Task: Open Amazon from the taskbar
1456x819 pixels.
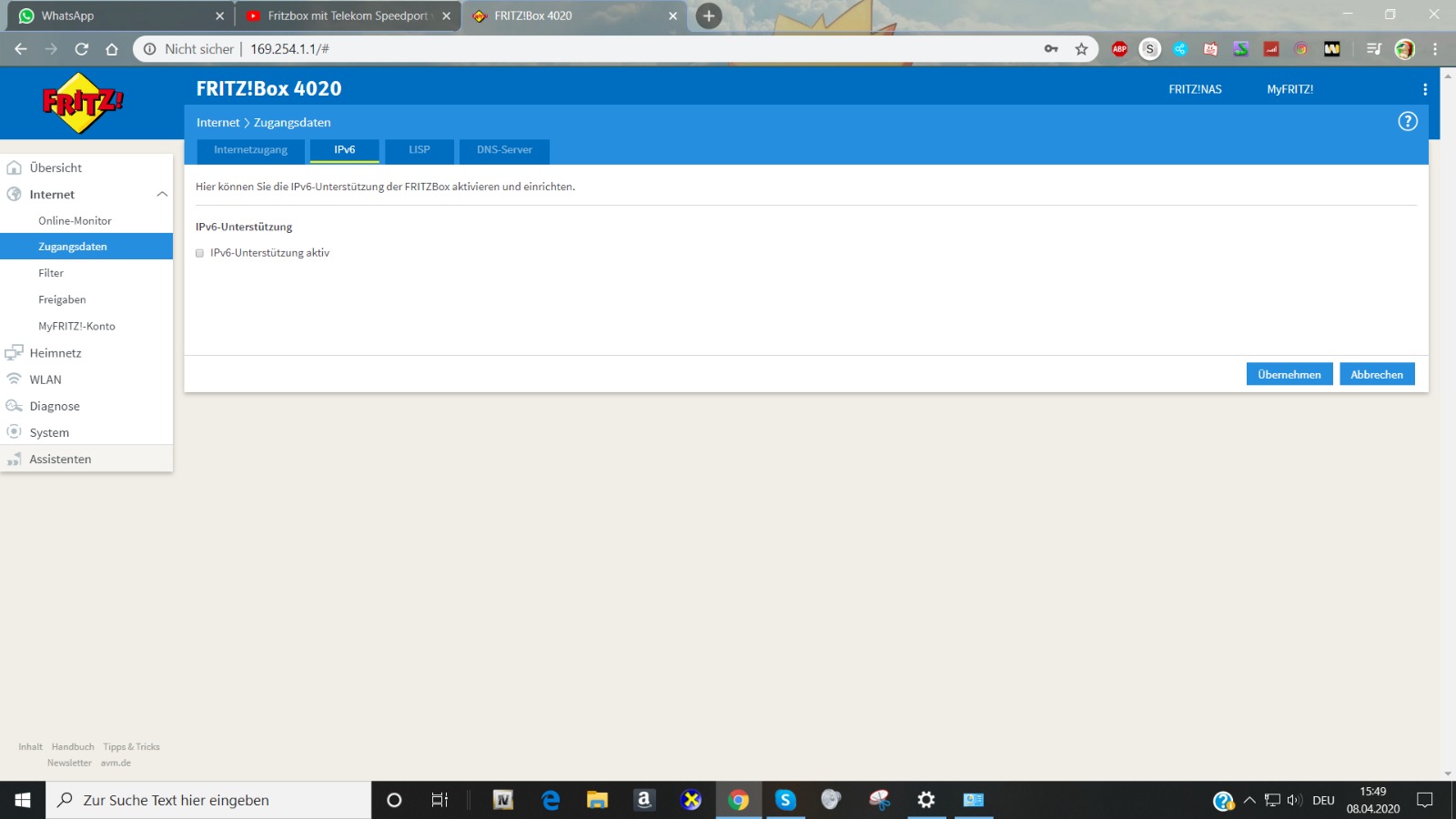Action: (644, 800)
